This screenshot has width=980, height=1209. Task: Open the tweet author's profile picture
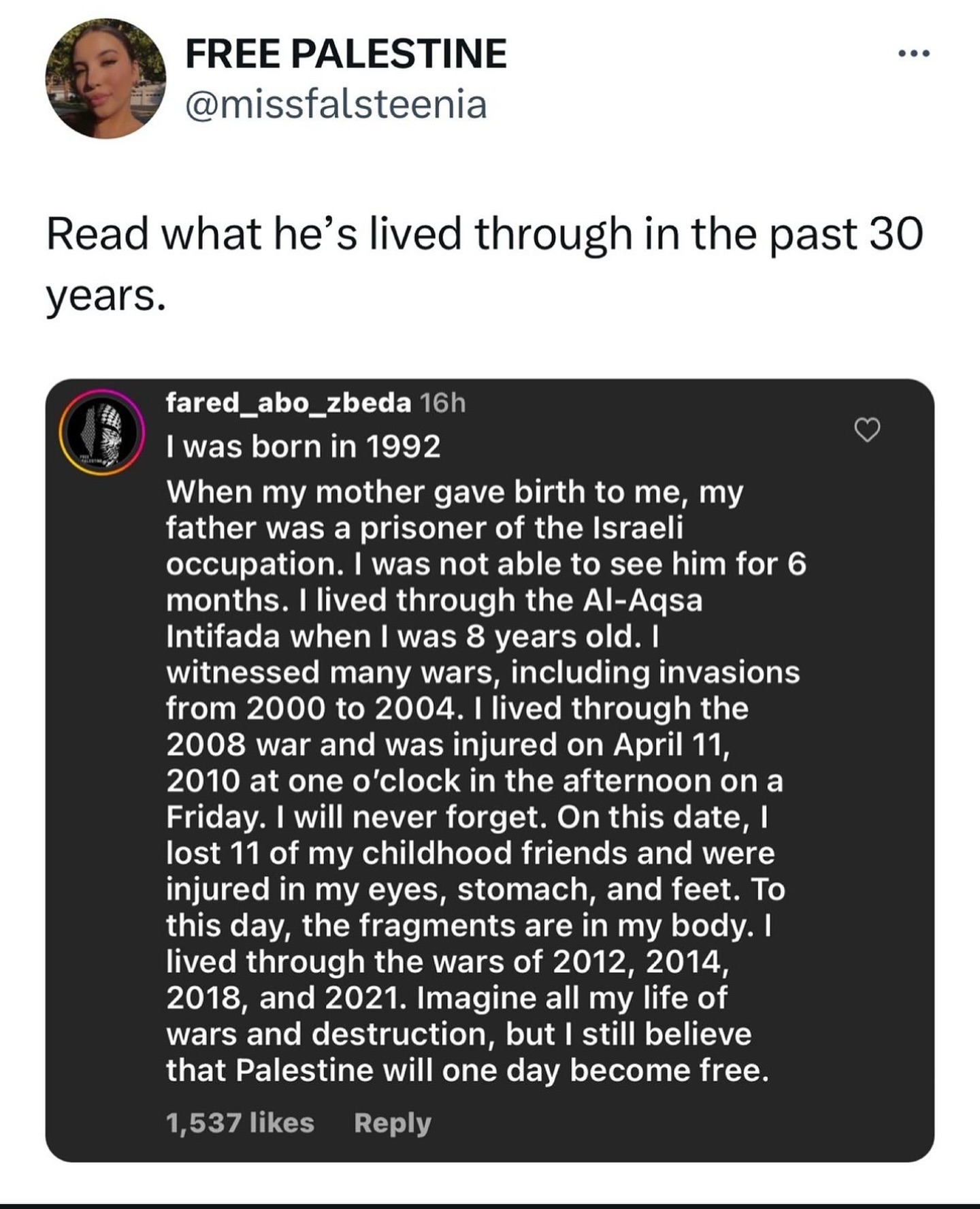point(105,79)
